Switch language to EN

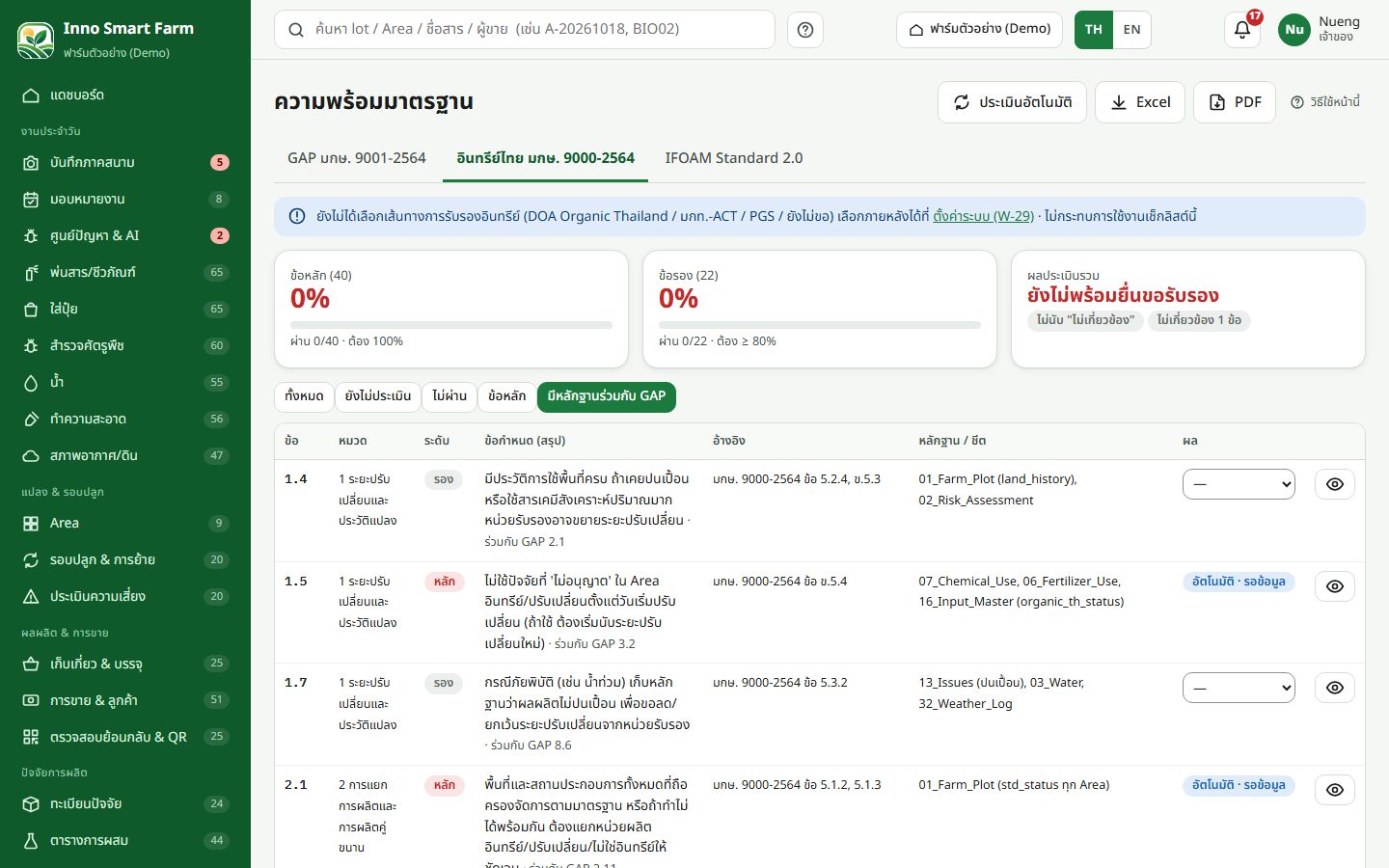[x=1131, y=30]
